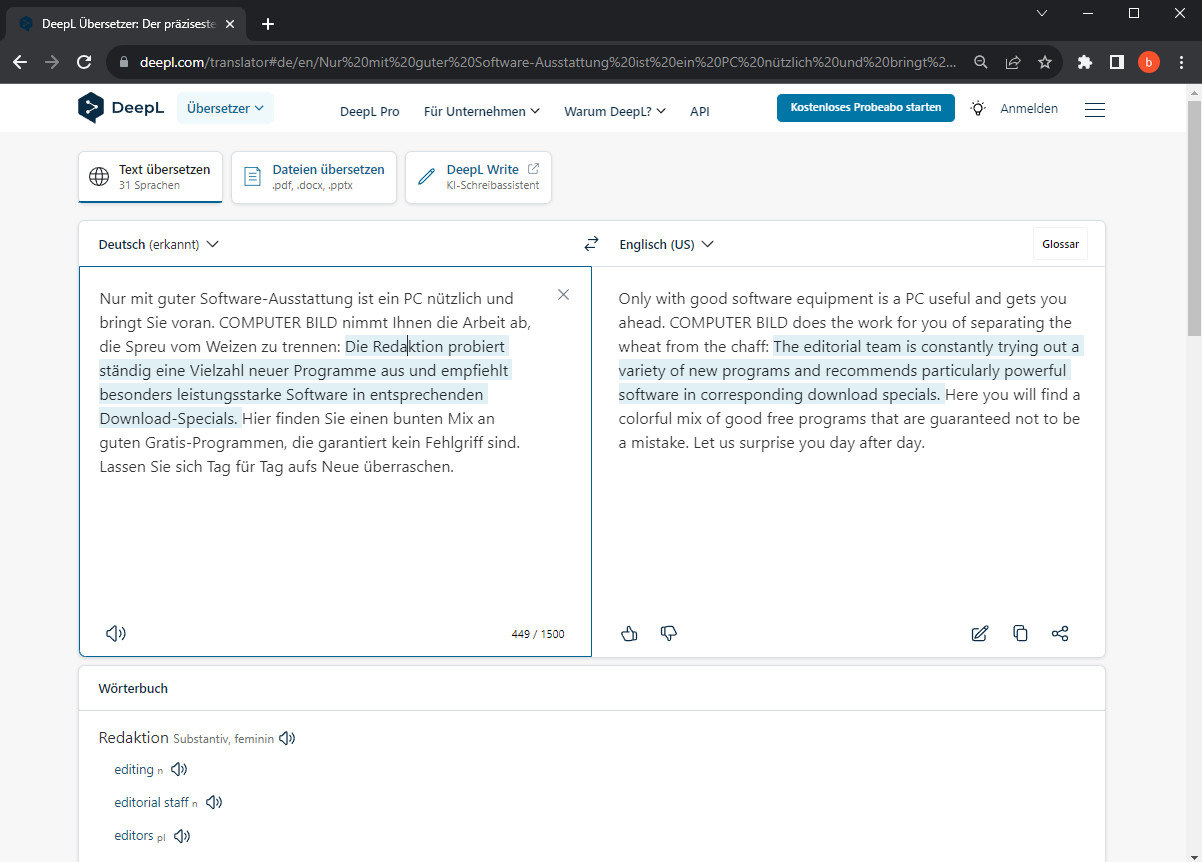Switch to the Dateien übersetzen tab
Viewport: 1202px width, 862px height.
point(314,177)
